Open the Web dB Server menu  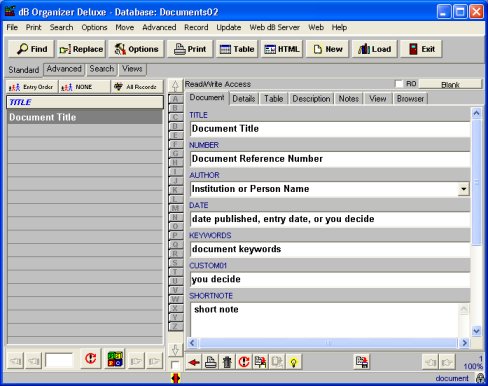coord(275,27)
